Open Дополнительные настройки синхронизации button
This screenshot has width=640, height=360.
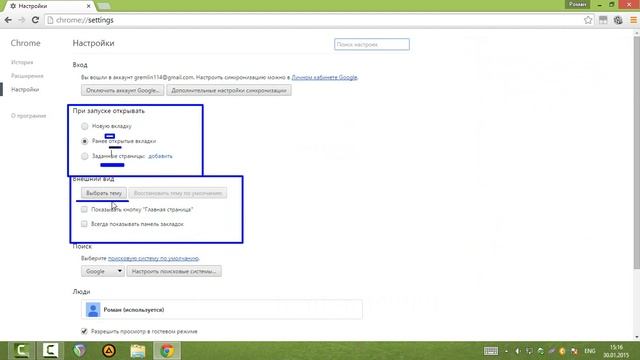[x=229, y=90]
